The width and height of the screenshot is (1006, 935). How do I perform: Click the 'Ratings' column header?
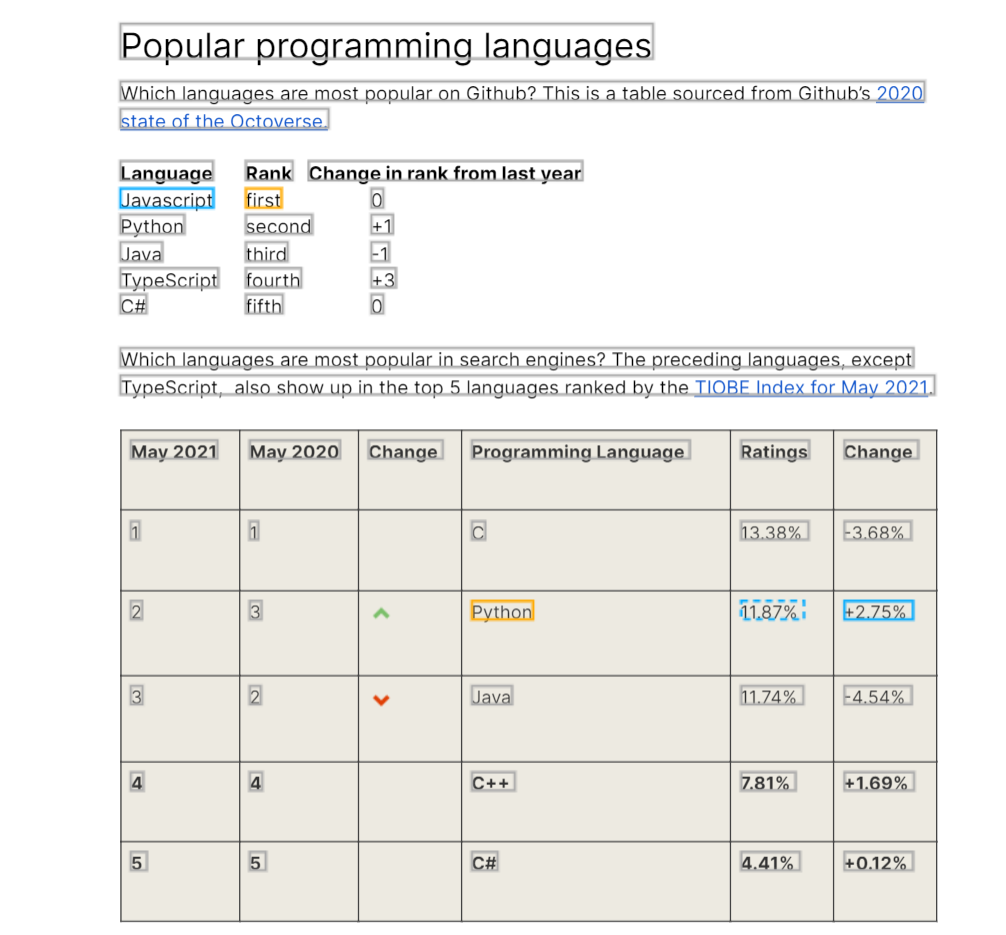(x=774, y=450)
